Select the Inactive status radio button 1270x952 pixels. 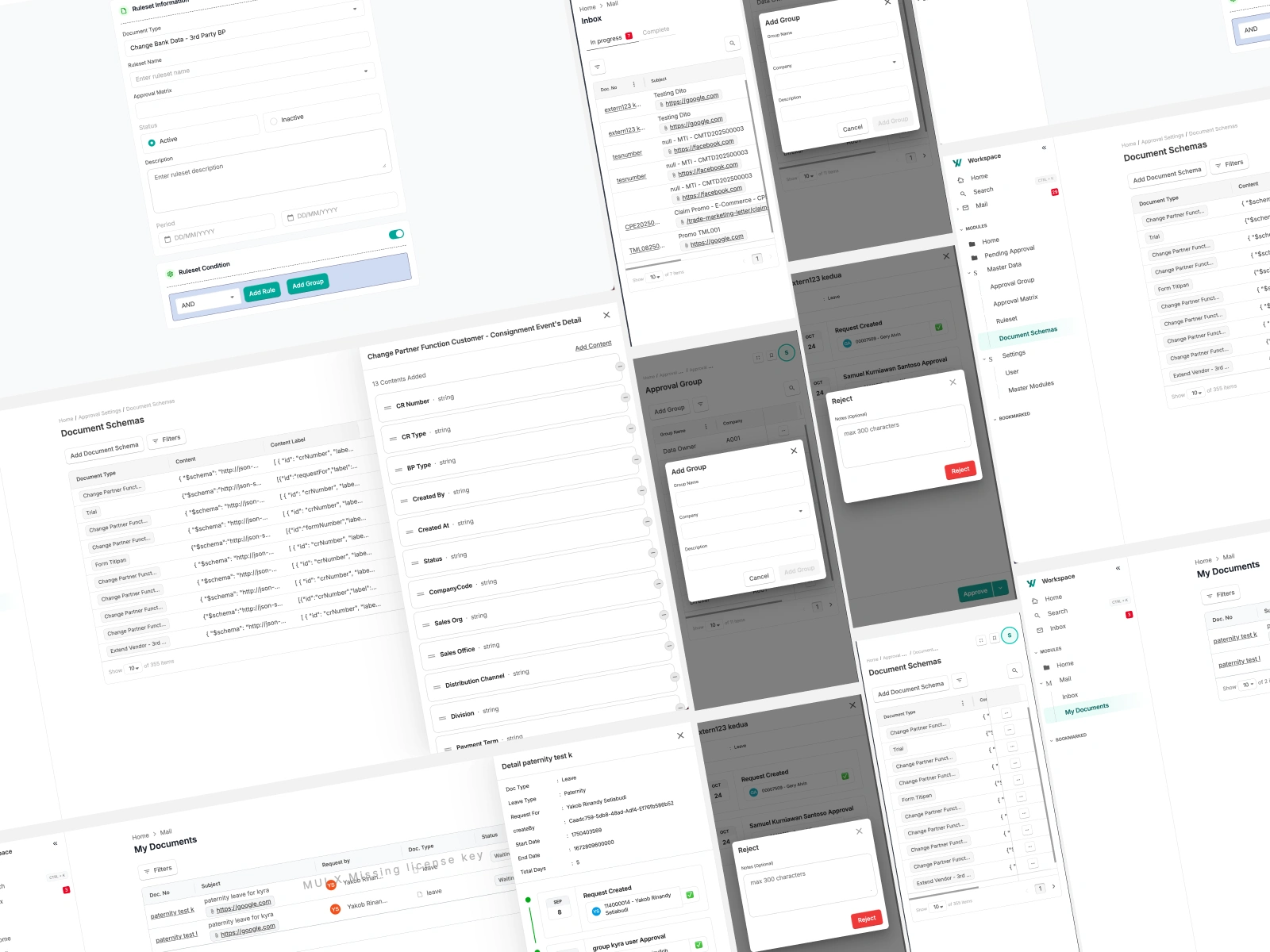274,121
